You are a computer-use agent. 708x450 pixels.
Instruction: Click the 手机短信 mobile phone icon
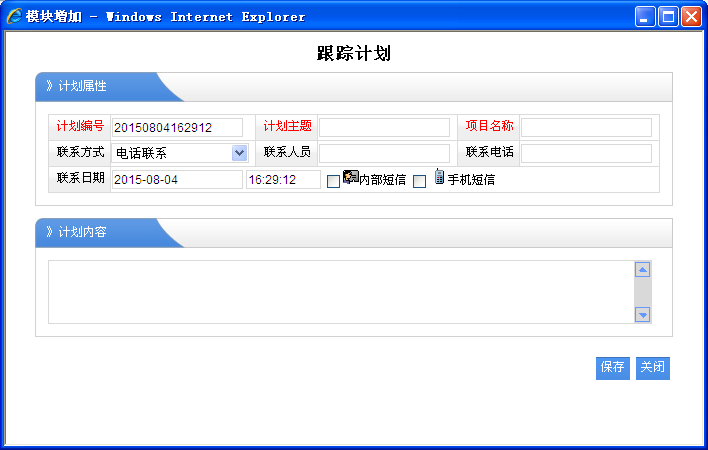tap(439, 177)
